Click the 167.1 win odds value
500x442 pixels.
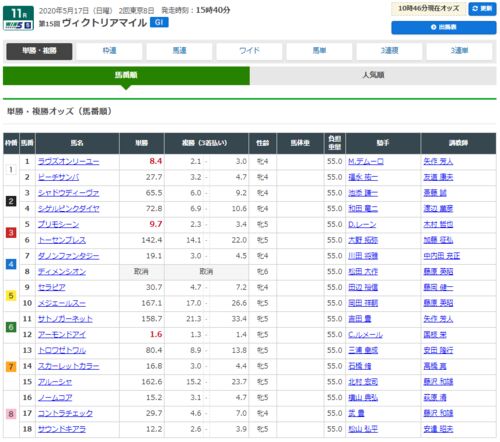[152, 303]
